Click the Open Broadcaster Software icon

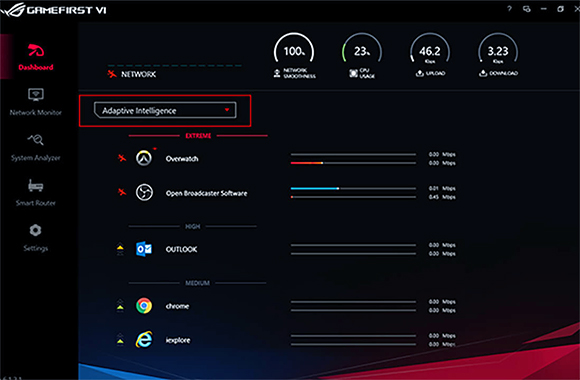pyautogui.click(x=144, y=192)
